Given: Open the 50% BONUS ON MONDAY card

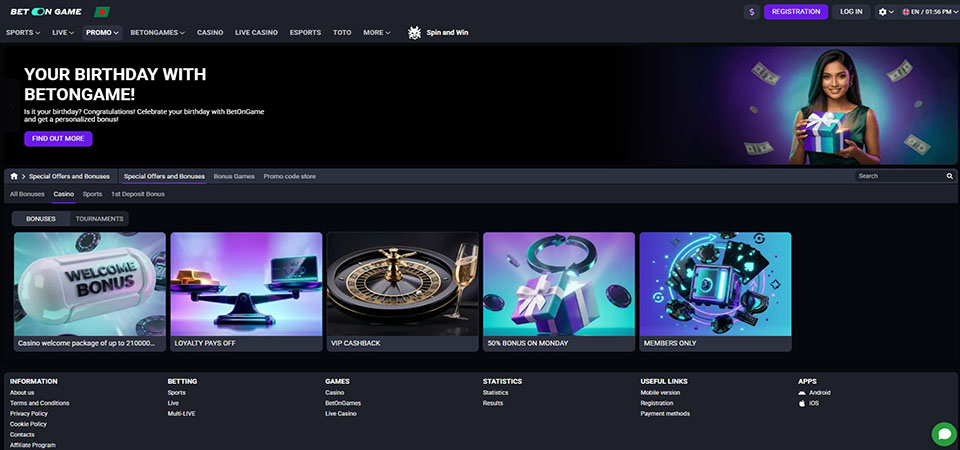Looking at the screenshot, I should (x=559, y=291).
